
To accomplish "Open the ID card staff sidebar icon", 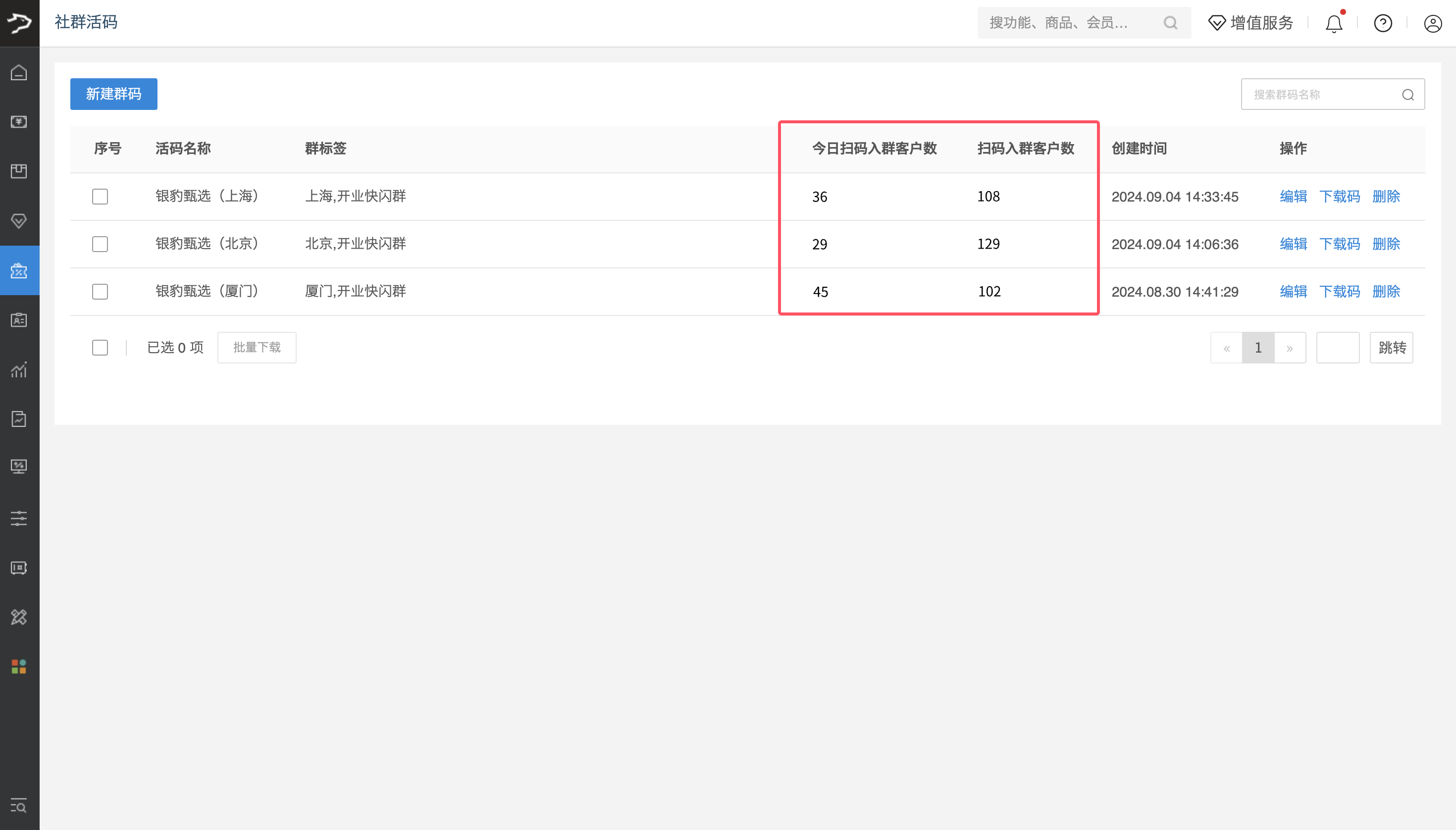I will 19,320.
